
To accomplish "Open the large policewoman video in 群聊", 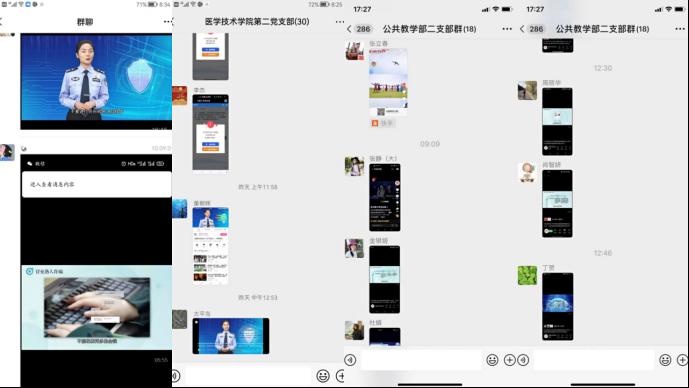I will click(96, 81).
